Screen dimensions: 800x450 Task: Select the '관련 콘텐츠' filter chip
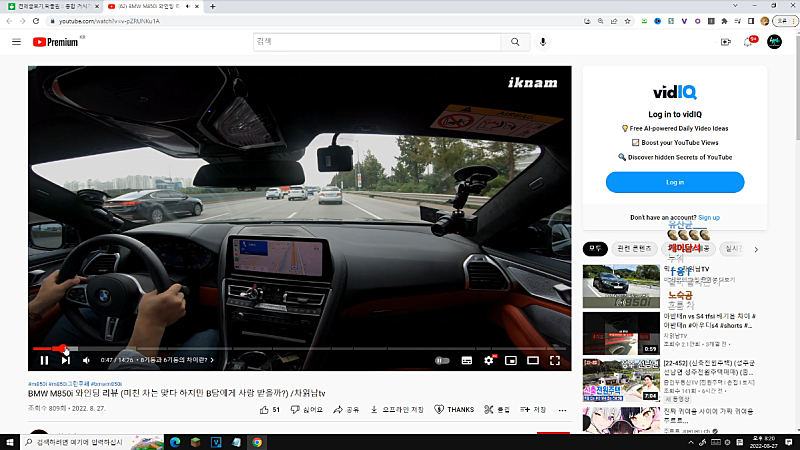click(x=634, y=248)
